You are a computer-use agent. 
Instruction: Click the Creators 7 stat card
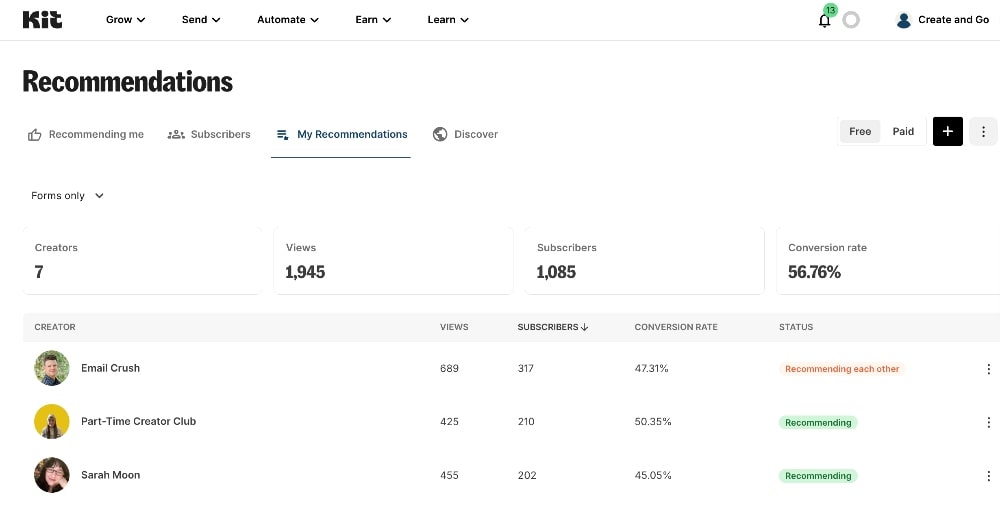tap(142, 260)
